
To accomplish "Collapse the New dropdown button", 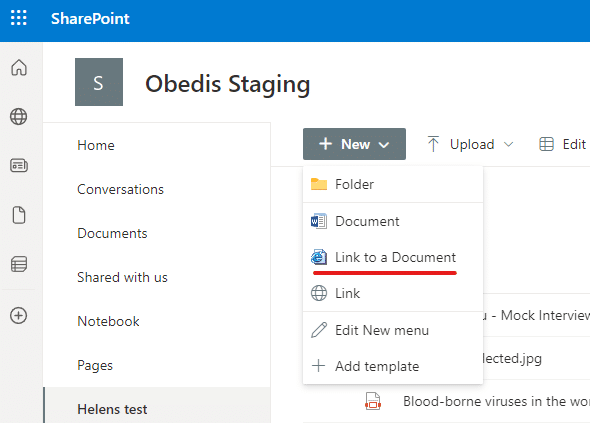I will coord(354,144).
